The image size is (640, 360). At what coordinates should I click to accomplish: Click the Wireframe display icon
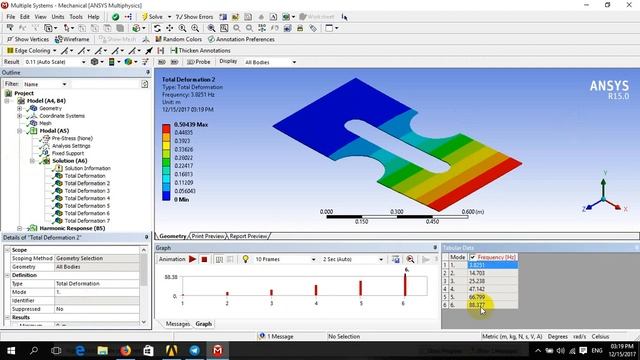(x=58, y=39)
